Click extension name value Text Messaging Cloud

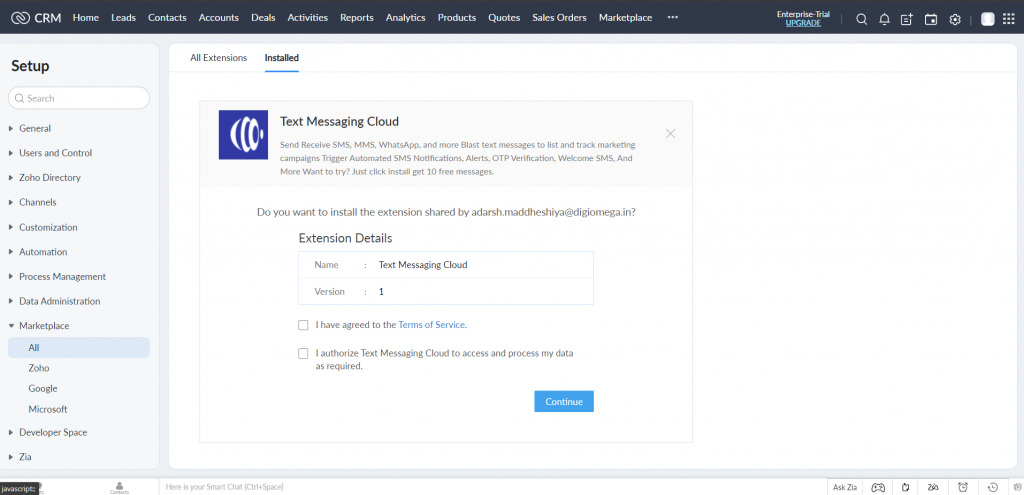[x=423, y=265]
